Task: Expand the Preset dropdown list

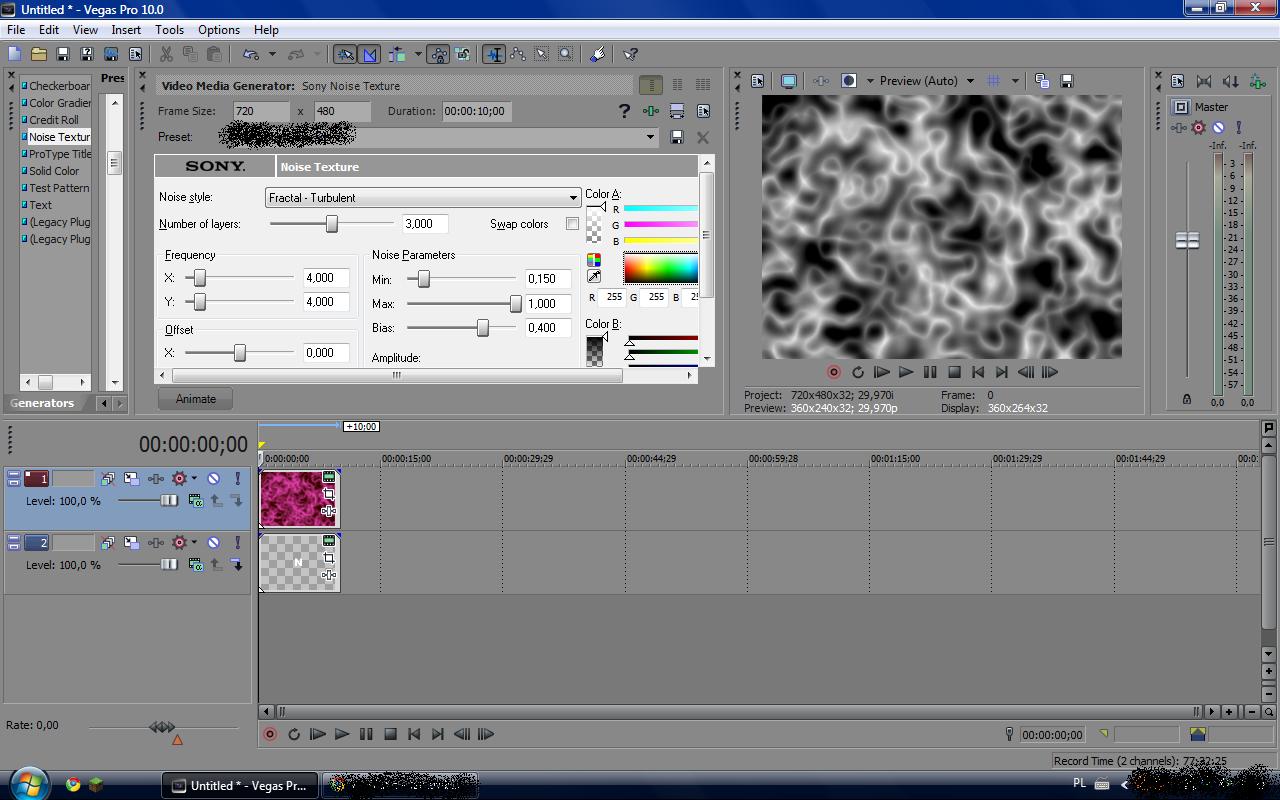Action: (650, 137)
